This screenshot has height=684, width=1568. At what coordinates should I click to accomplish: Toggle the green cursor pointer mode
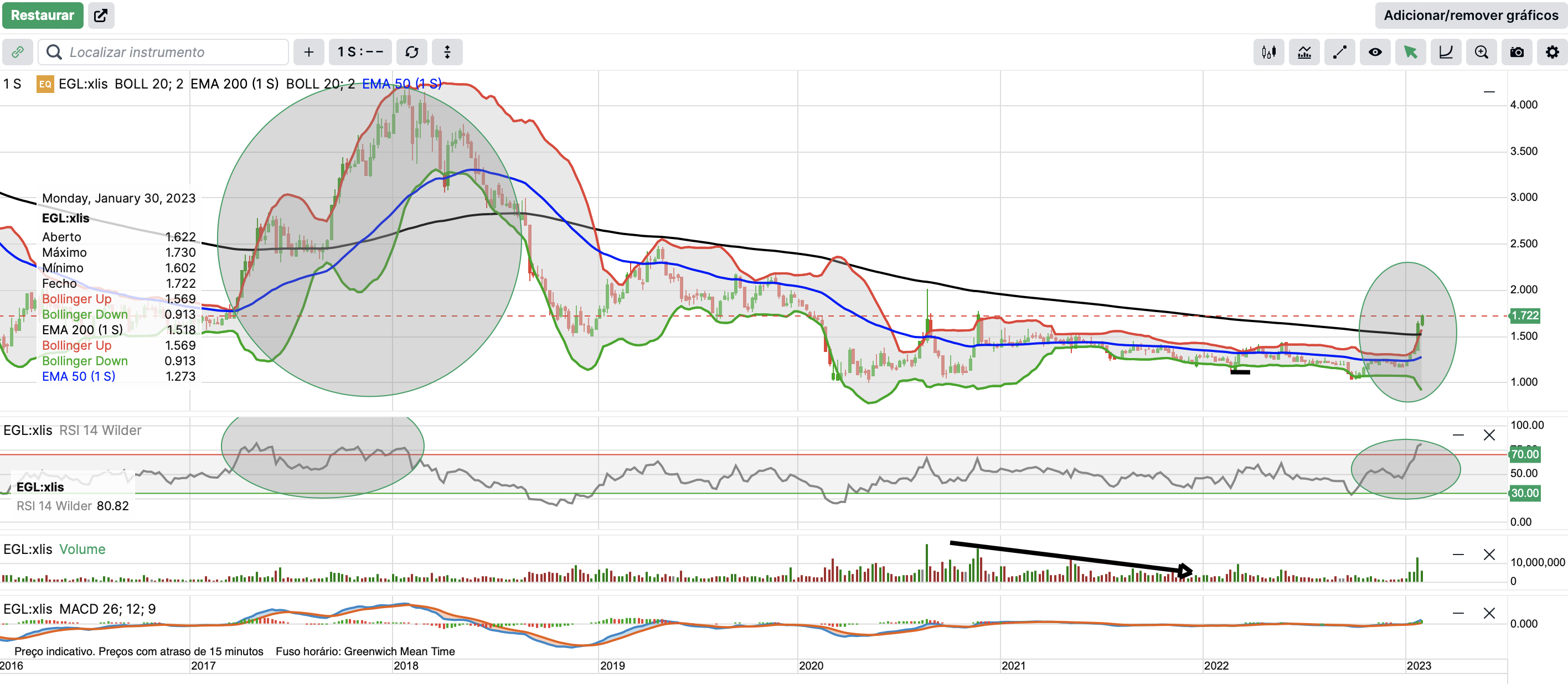click(1410, 53)
